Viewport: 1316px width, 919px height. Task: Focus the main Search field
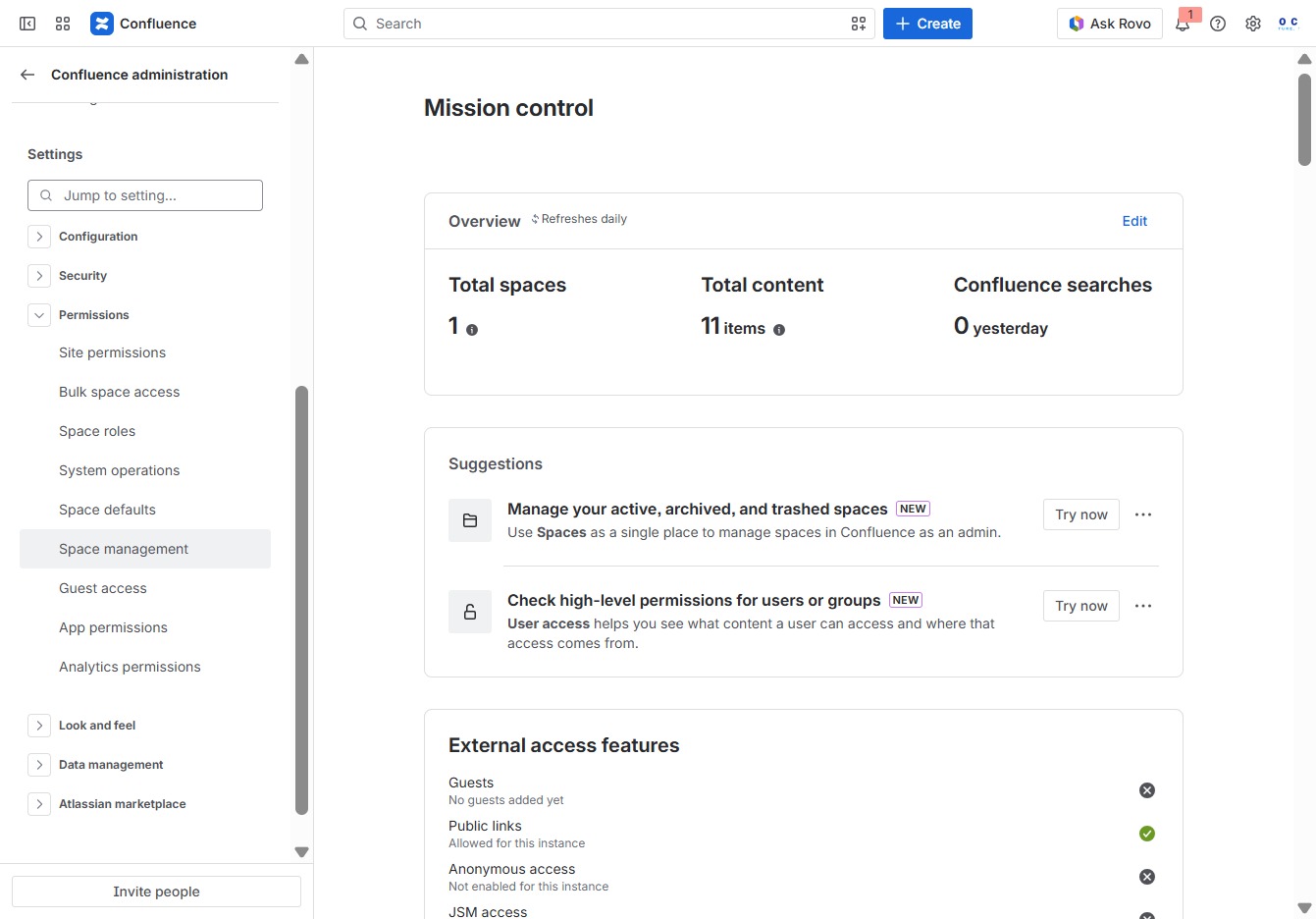[608, 24]
